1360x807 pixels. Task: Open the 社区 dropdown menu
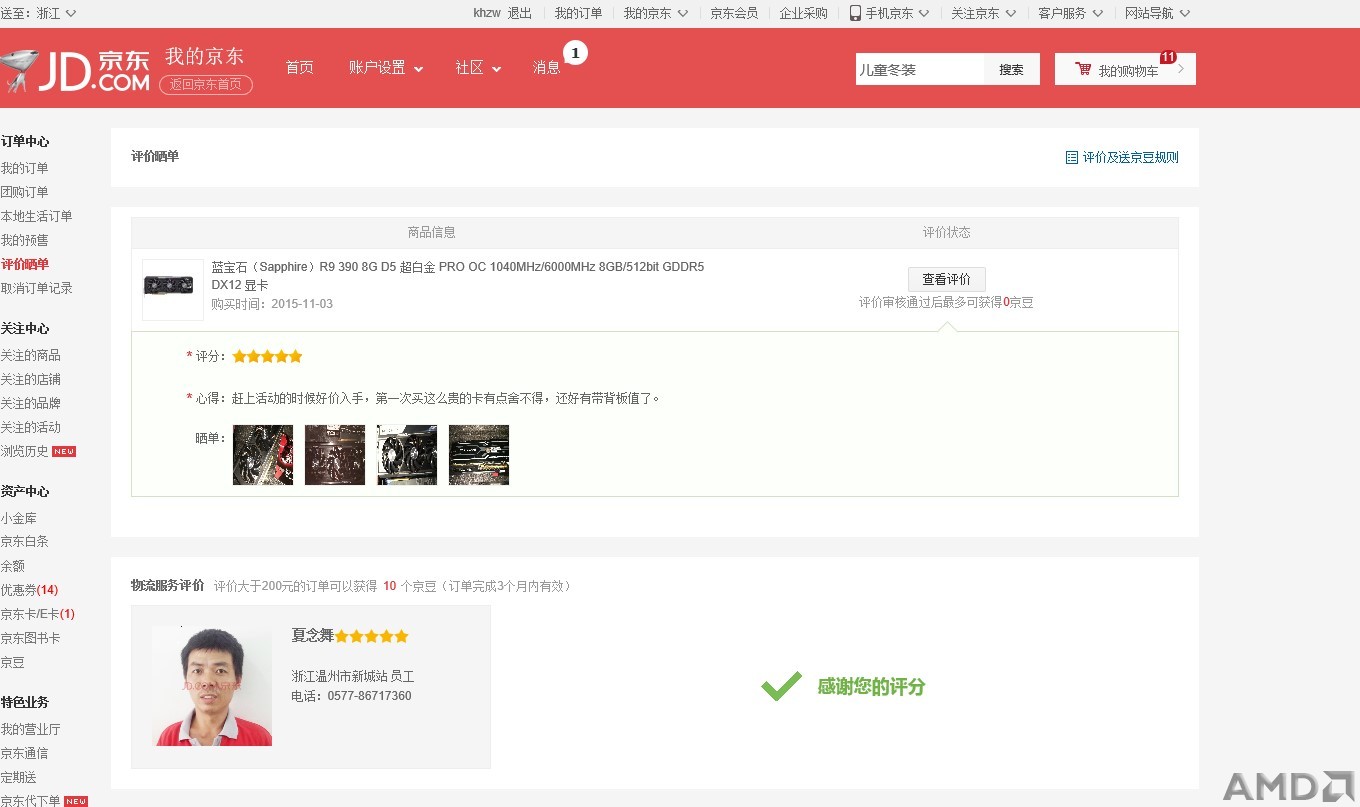[x=478, y=68]
